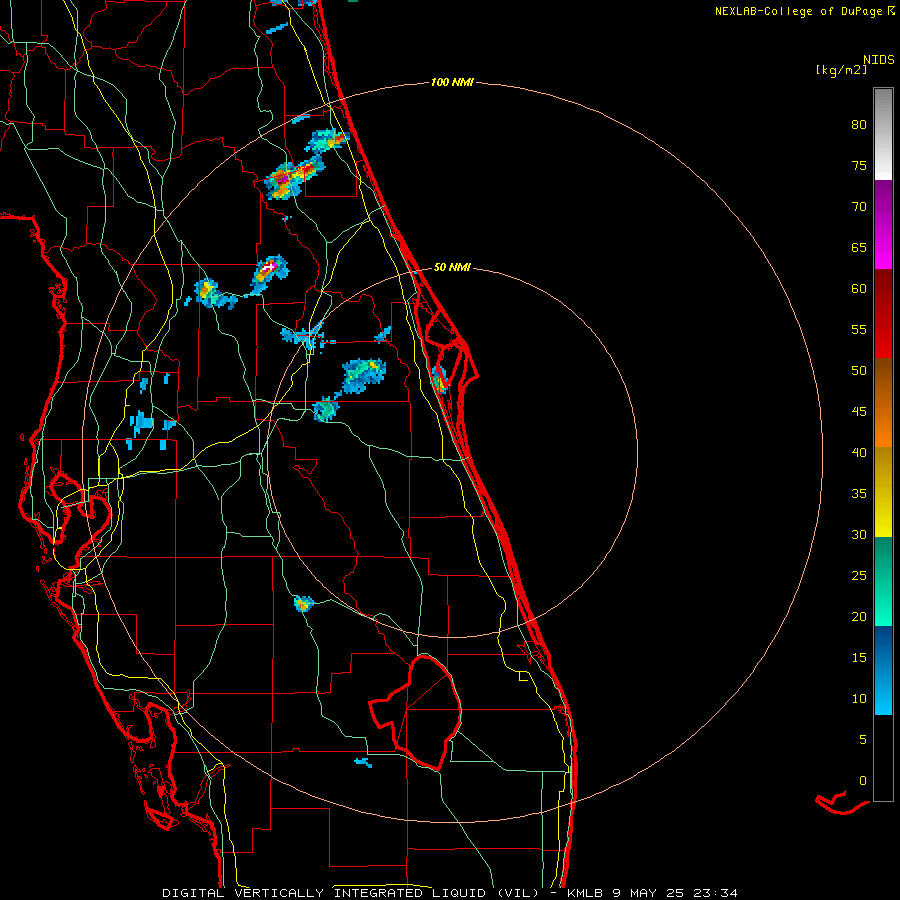Click the scale value 65

pyautogui.click(x=859, y=248)
